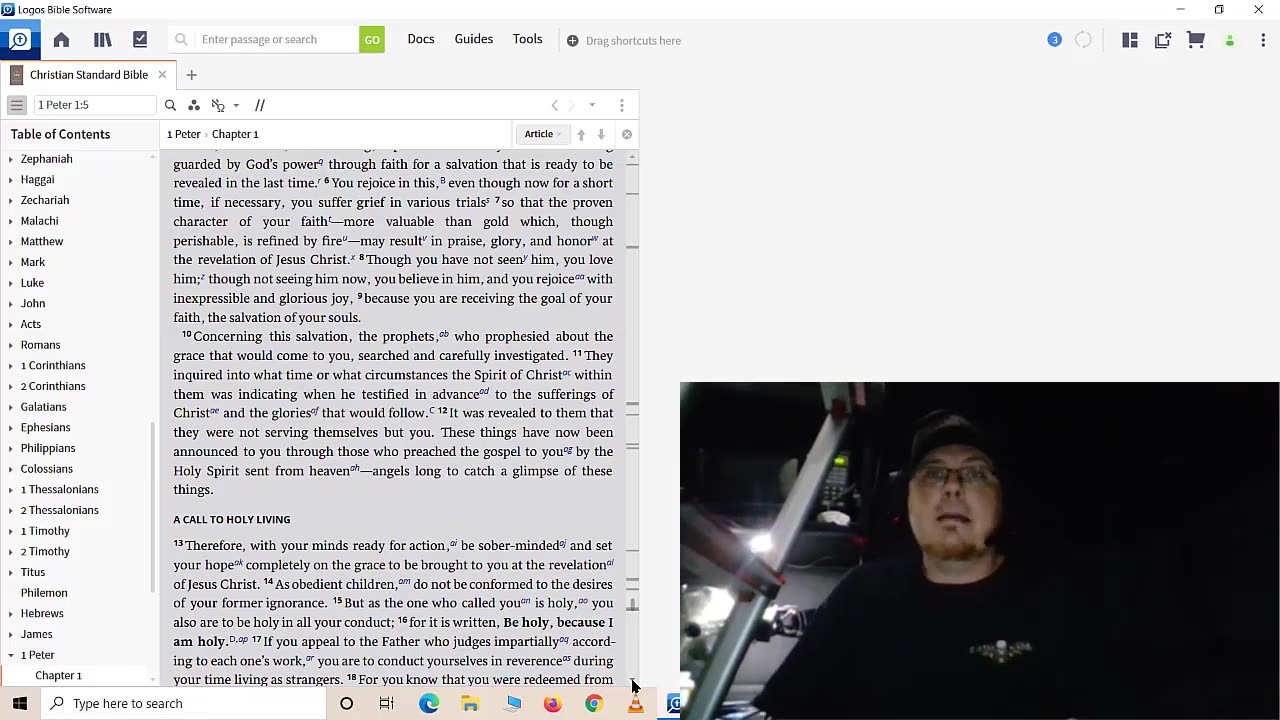Open the Guides menu
The height and width of the screenshot is (720, 1280).
point(474,39)
